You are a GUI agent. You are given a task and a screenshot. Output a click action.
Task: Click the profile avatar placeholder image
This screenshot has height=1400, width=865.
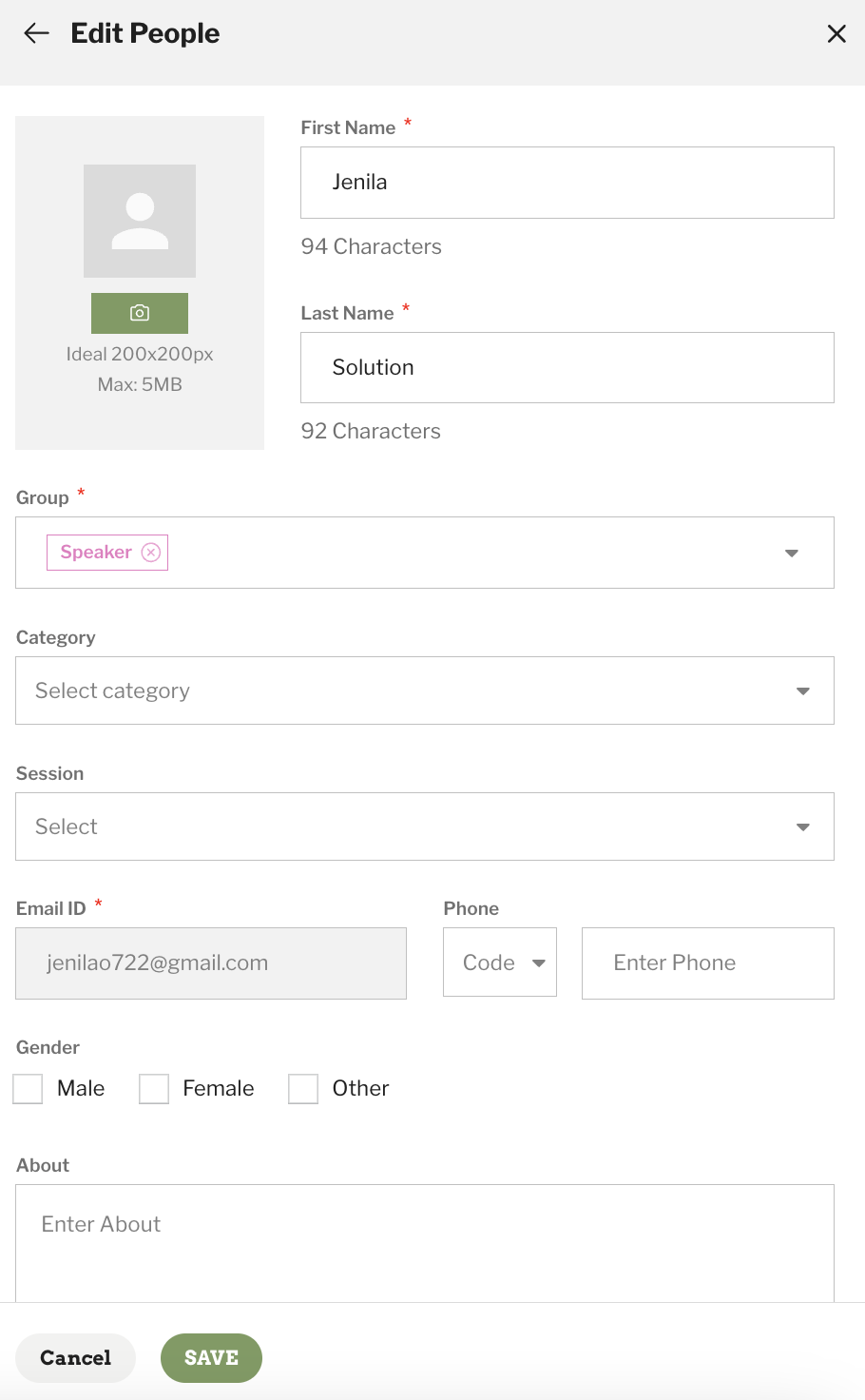pos(140,221)
